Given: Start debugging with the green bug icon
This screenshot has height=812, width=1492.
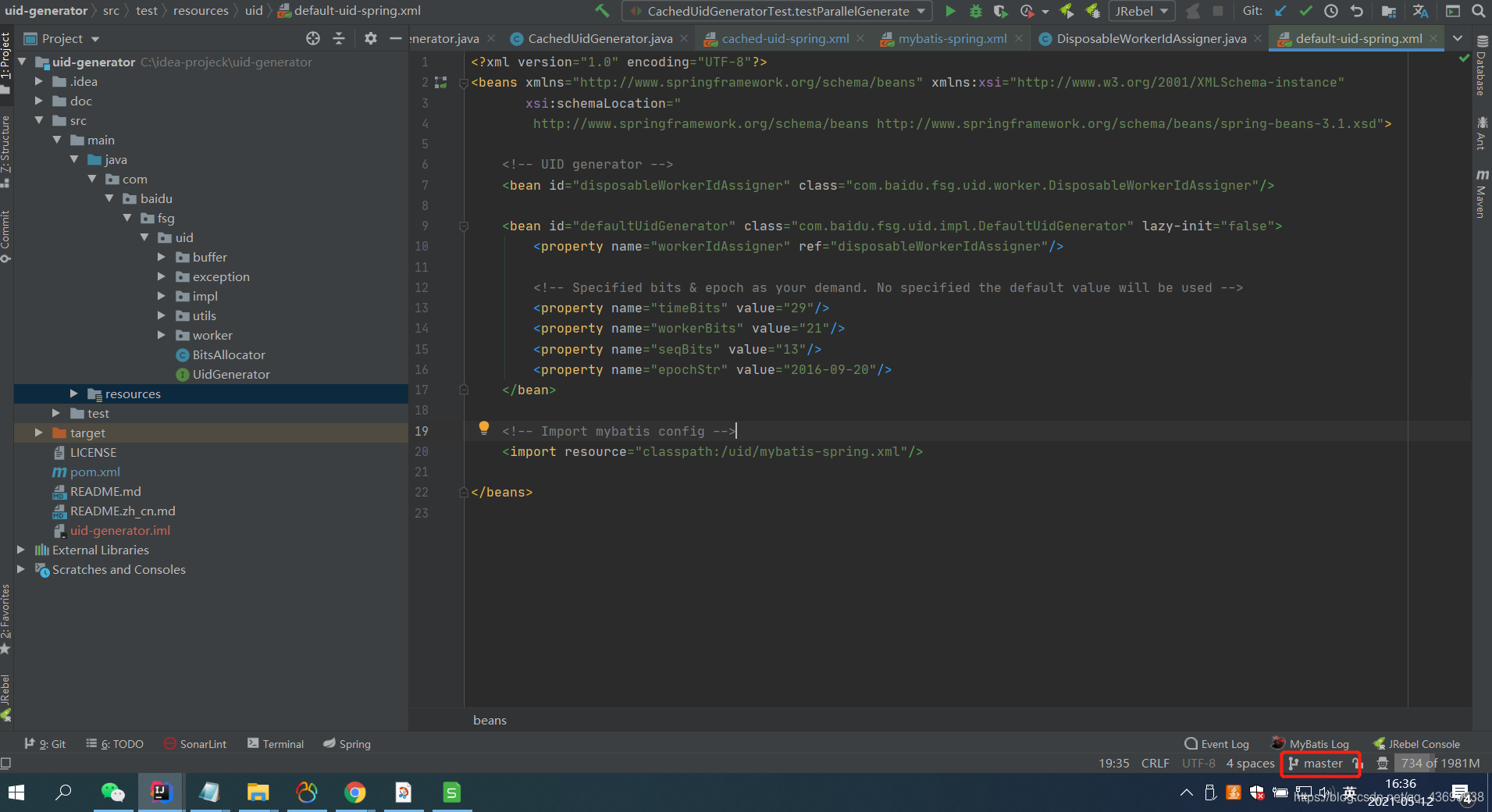Looking at the screenshot, I should click(x=976, y=11).
